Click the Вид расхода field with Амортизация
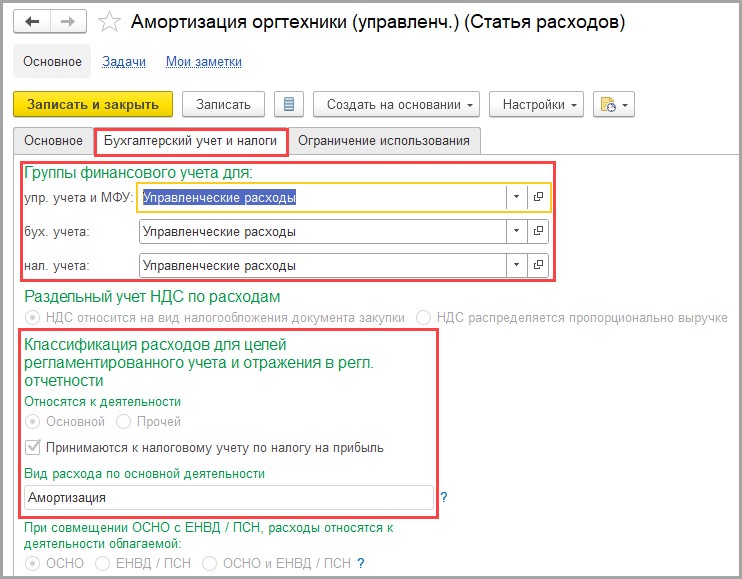This screenshot has width=742, height=579. (229, 497)
